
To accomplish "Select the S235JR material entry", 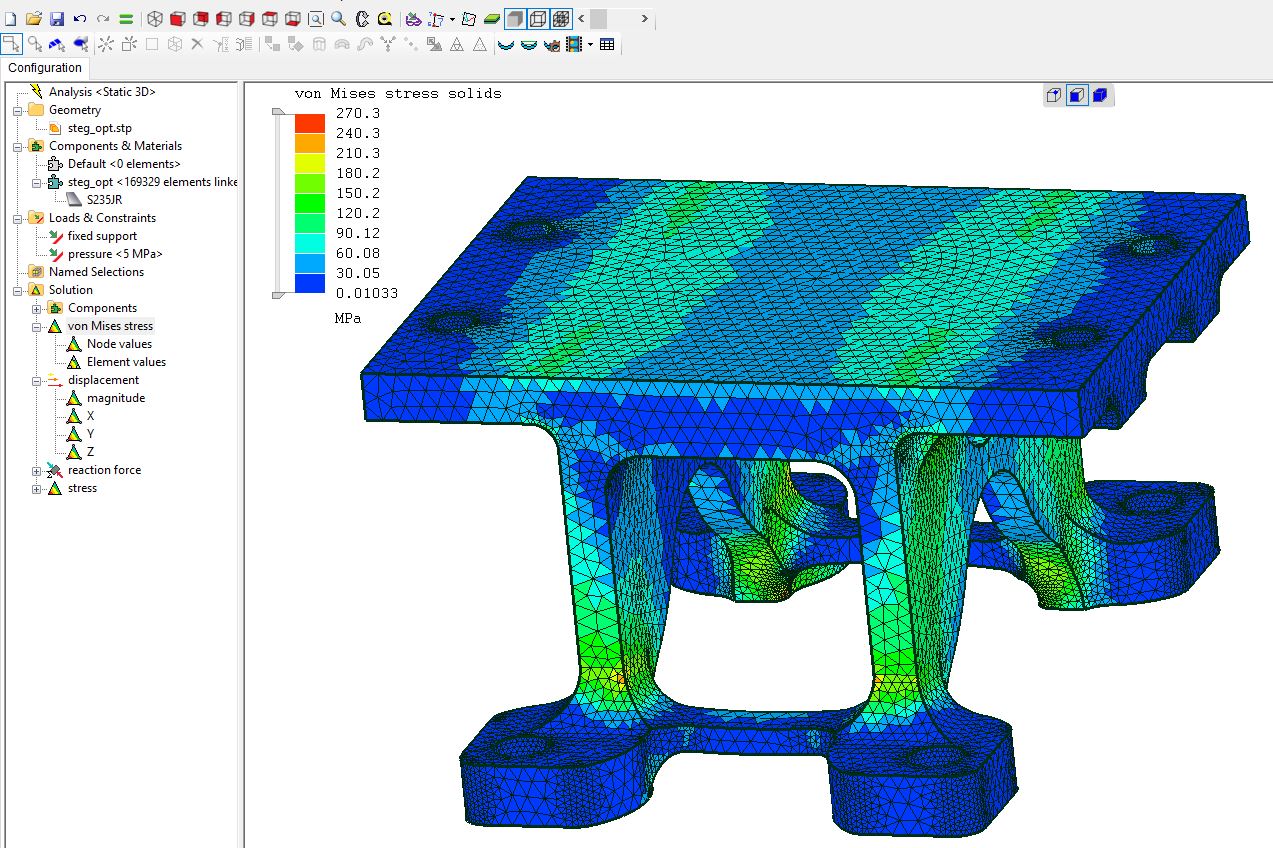I will tap(104, 200).
